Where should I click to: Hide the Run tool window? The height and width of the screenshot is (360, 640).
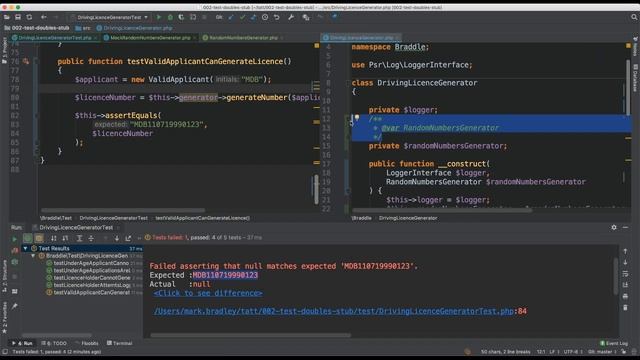point(625,227)
